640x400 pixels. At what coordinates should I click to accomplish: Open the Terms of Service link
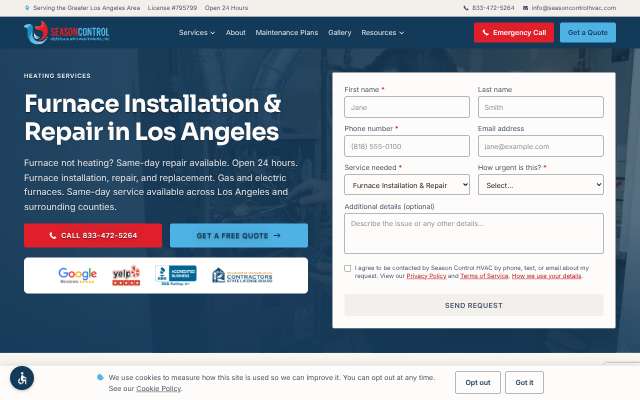[x=484, y=276]
